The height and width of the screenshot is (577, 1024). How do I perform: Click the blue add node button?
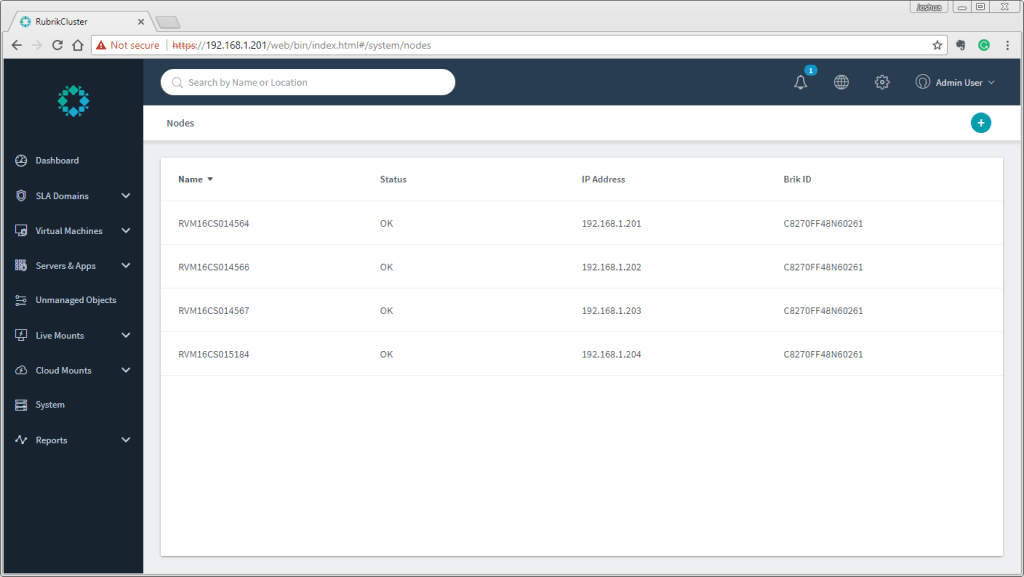[x=981, y=122]
